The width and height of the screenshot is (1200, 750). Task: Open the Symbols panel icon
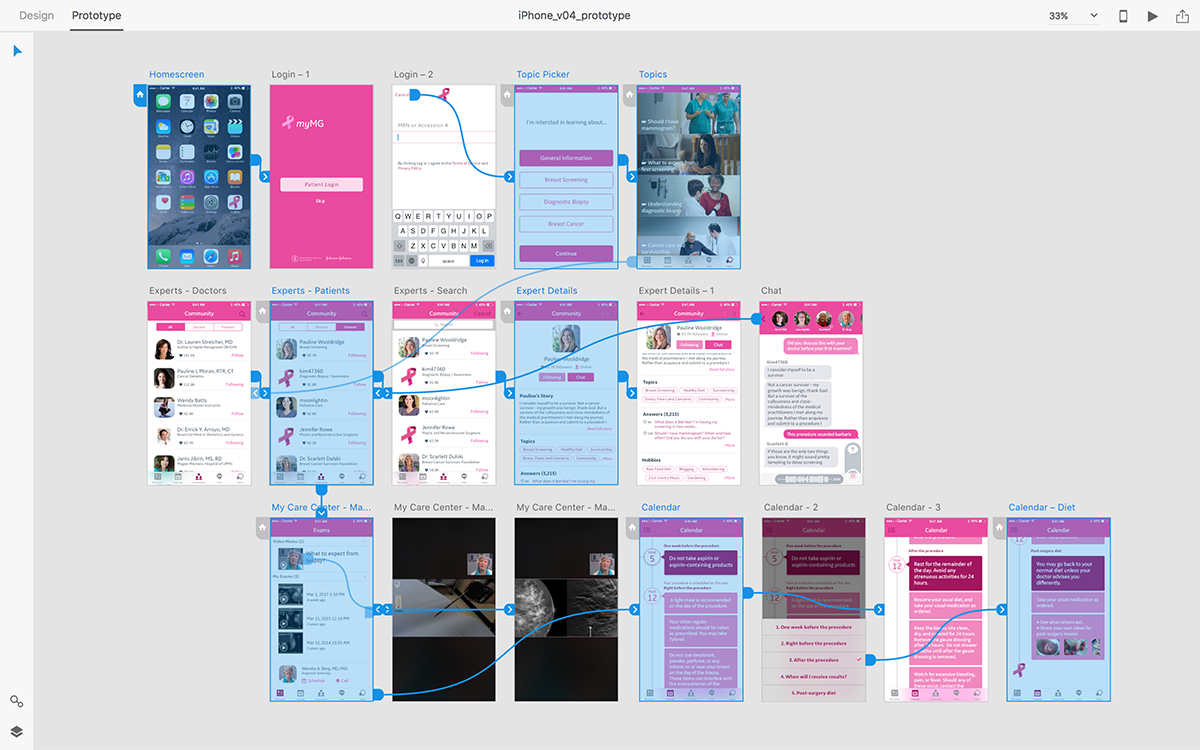tap(17, 702)
